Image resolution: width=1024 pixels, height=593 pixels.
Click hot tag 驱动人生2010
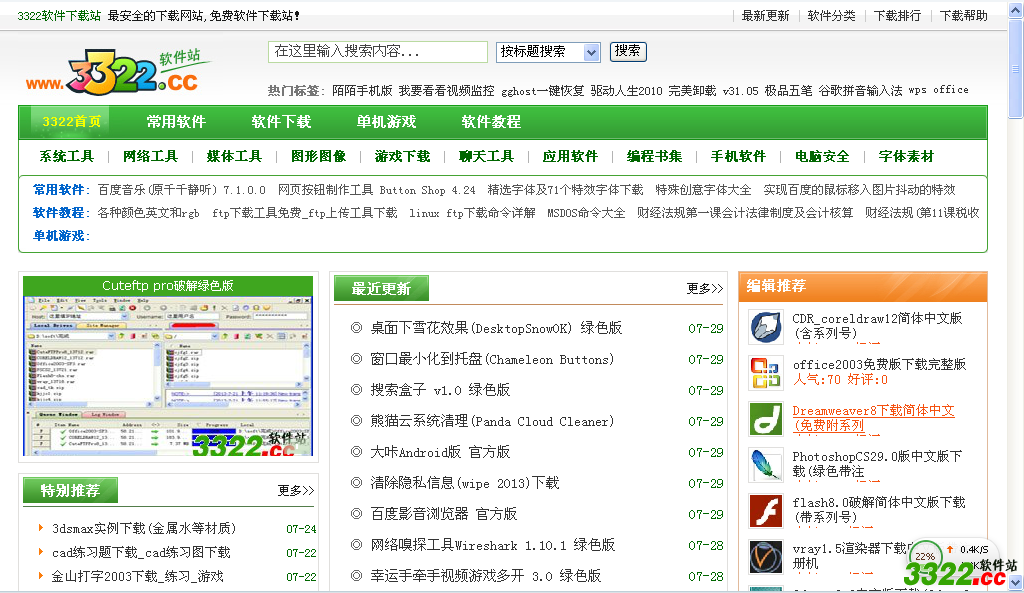pos(626,91)
